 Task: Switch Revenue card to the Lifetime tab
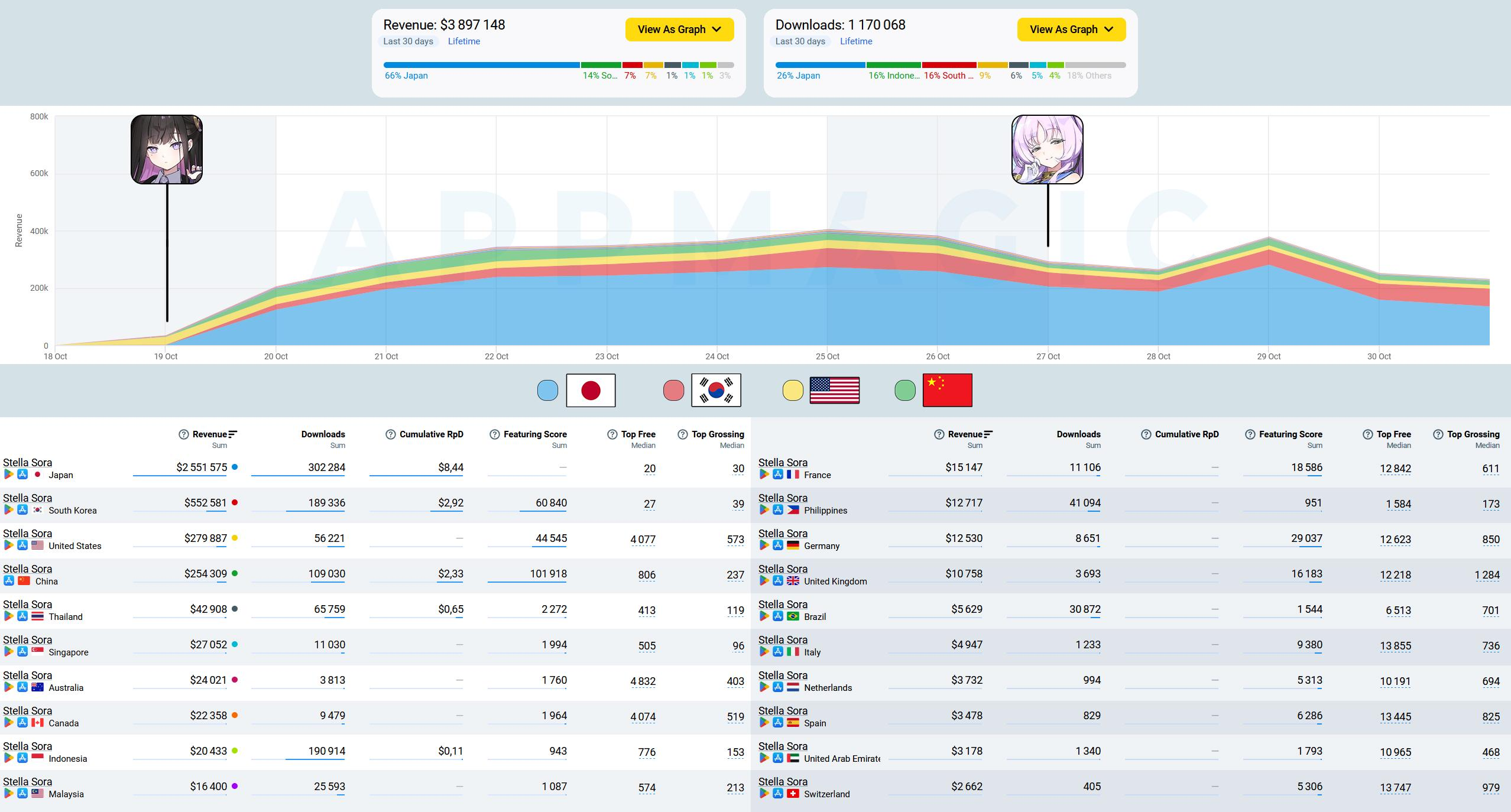point(463,41)
